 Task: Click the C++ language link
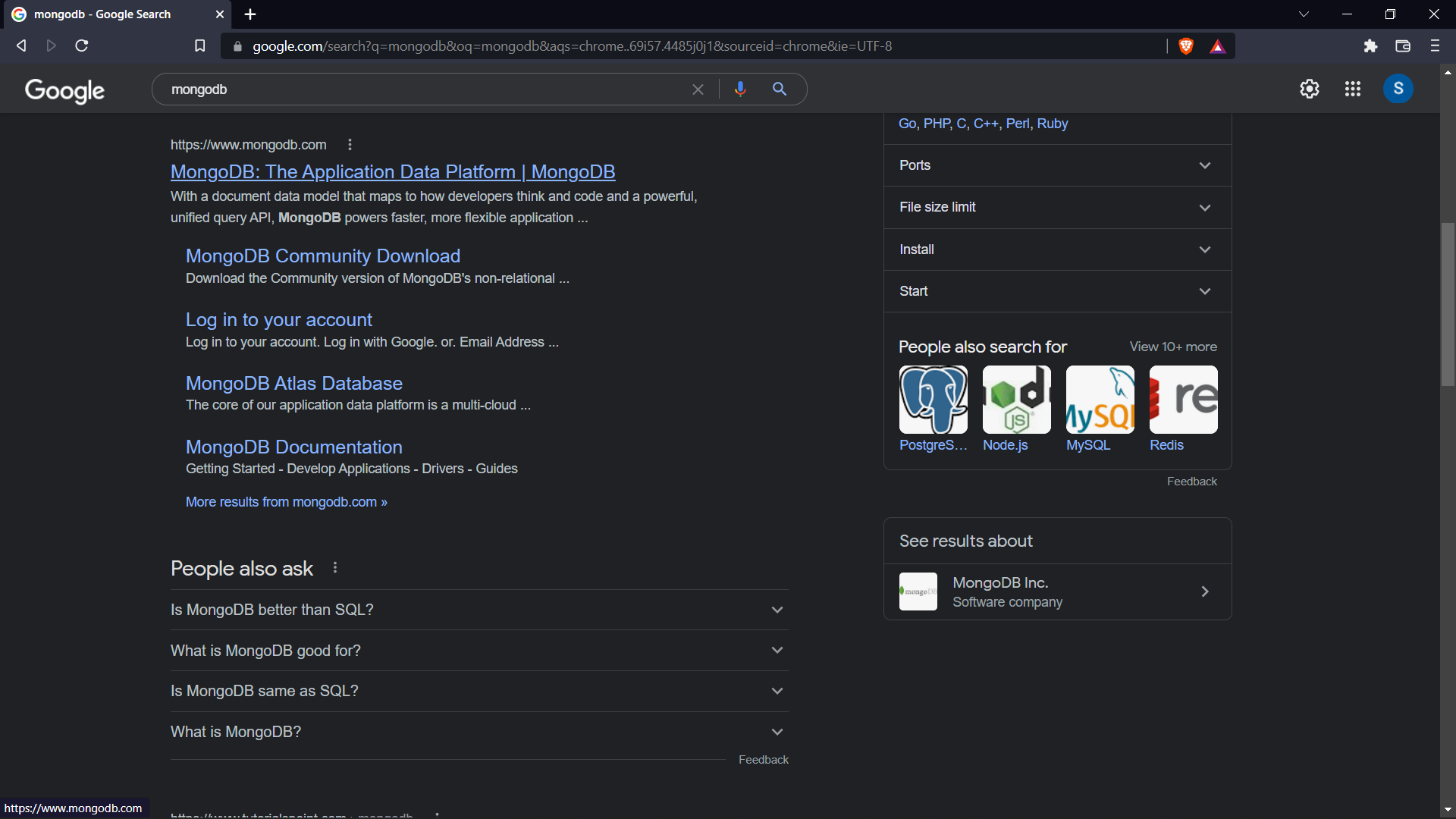986,124
